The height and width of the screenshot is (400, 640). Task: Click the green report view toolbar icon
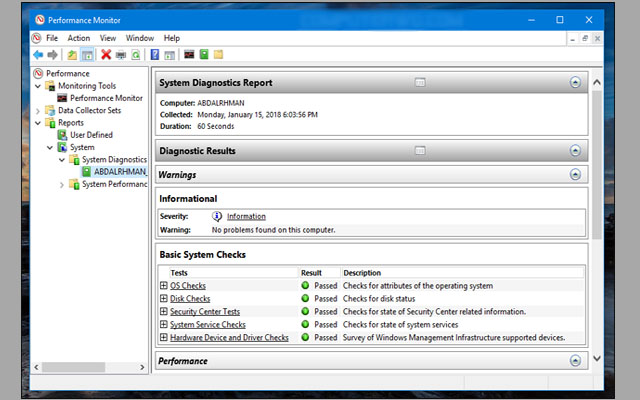[204, 54]
